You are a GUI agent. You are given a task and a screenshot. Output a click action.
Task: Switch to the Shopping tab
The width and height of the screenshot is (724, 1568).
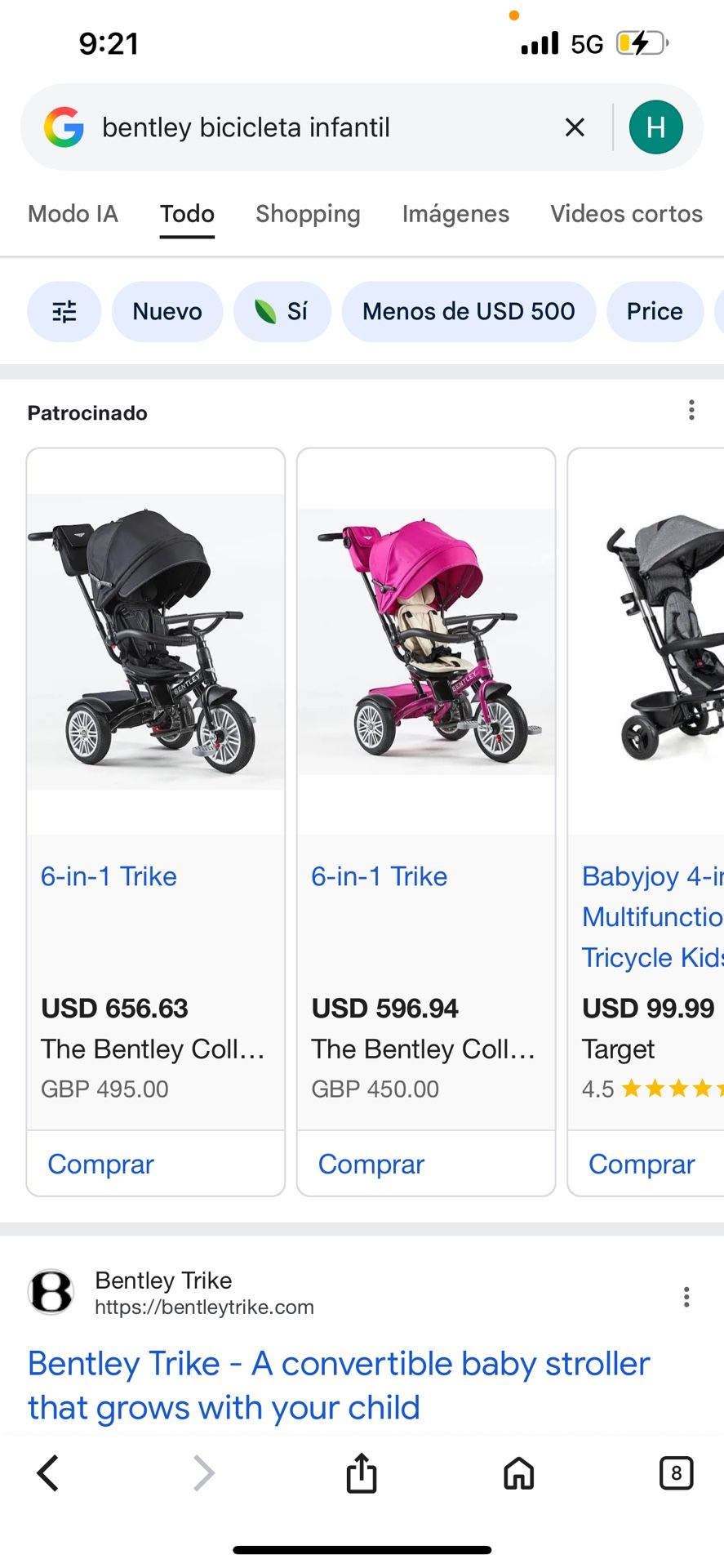tap(308, 214)
